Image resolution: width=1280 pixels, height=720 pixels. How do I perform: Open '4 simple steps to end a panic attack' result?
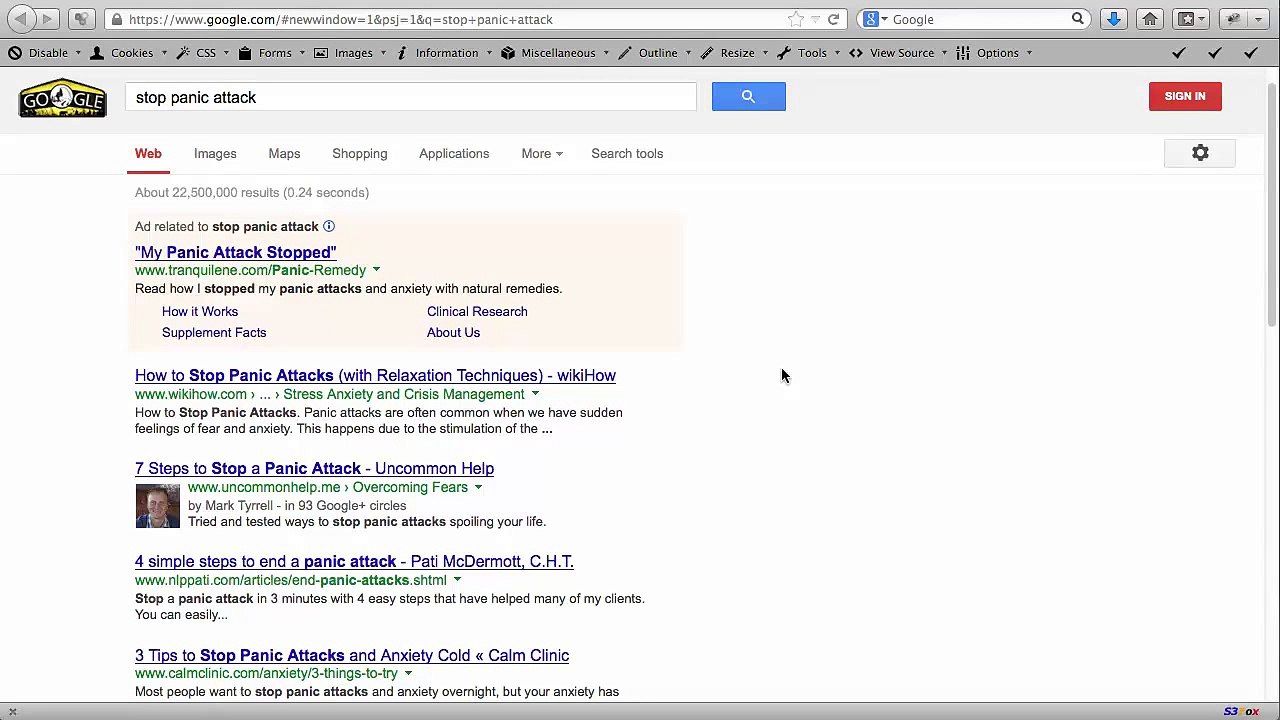[354, 562]
